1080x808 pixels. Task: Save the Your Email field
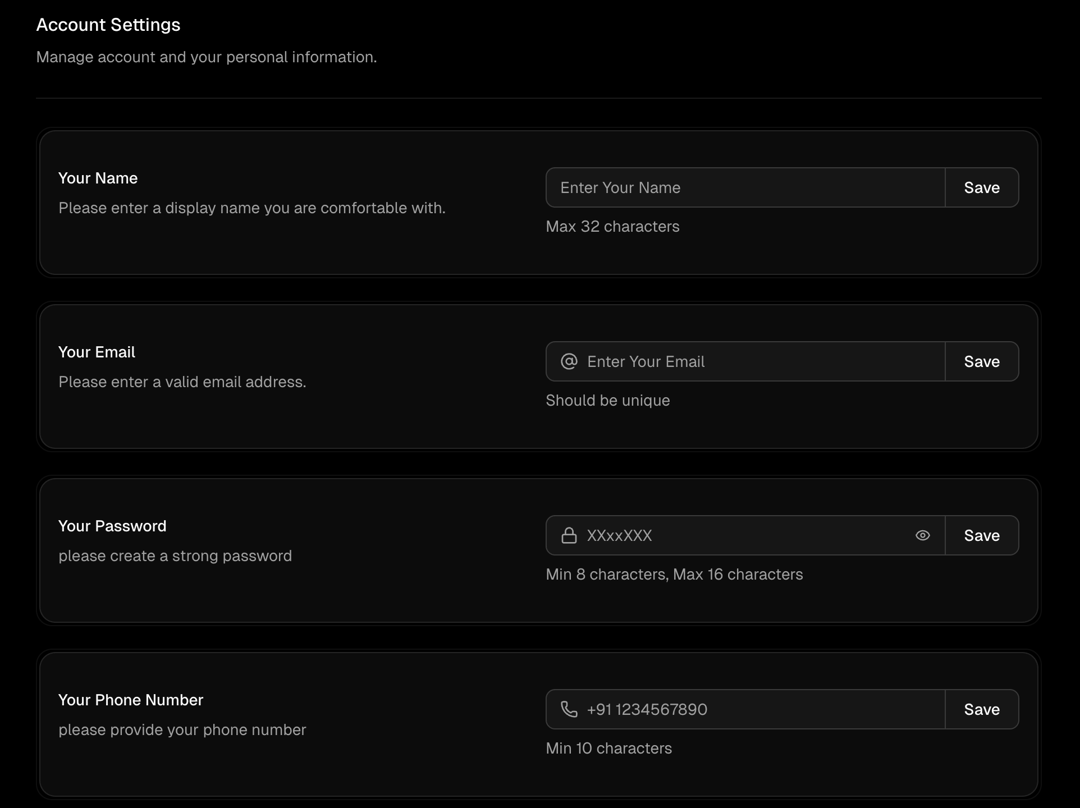[x=982, y=362]
